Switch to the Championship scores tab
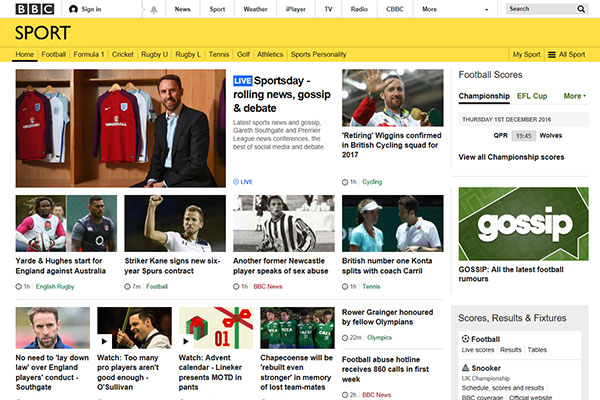Screen dimensions: 600x400 484,96
